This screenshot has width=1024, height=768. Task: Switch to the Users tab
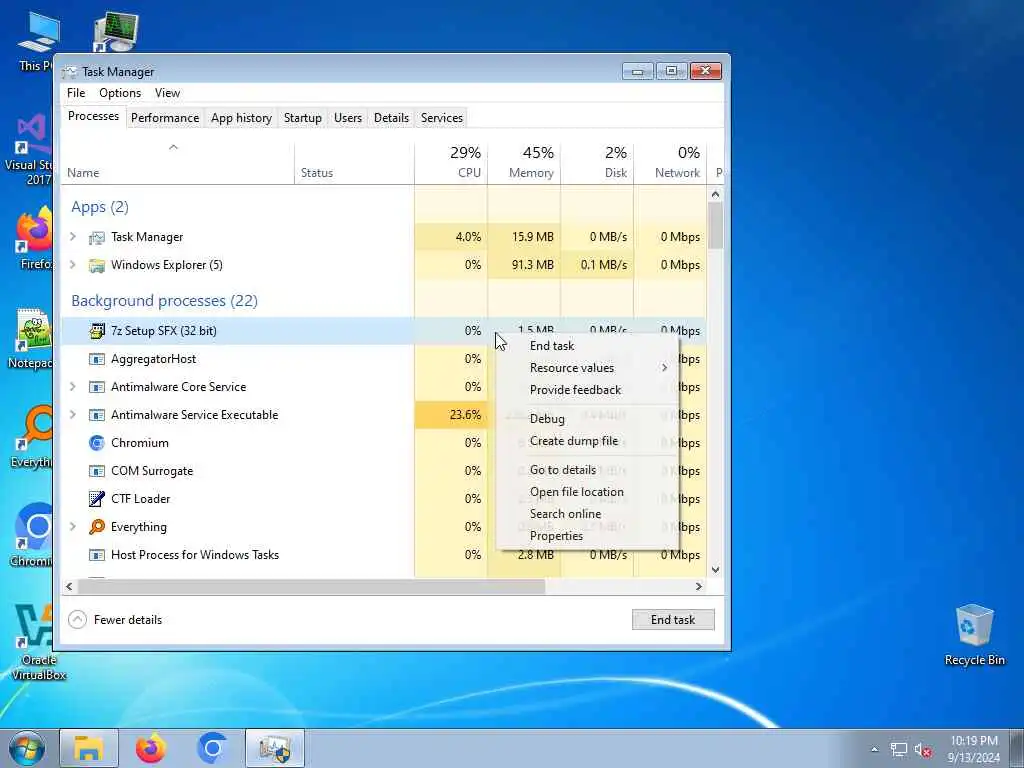[x=347, y=118]
